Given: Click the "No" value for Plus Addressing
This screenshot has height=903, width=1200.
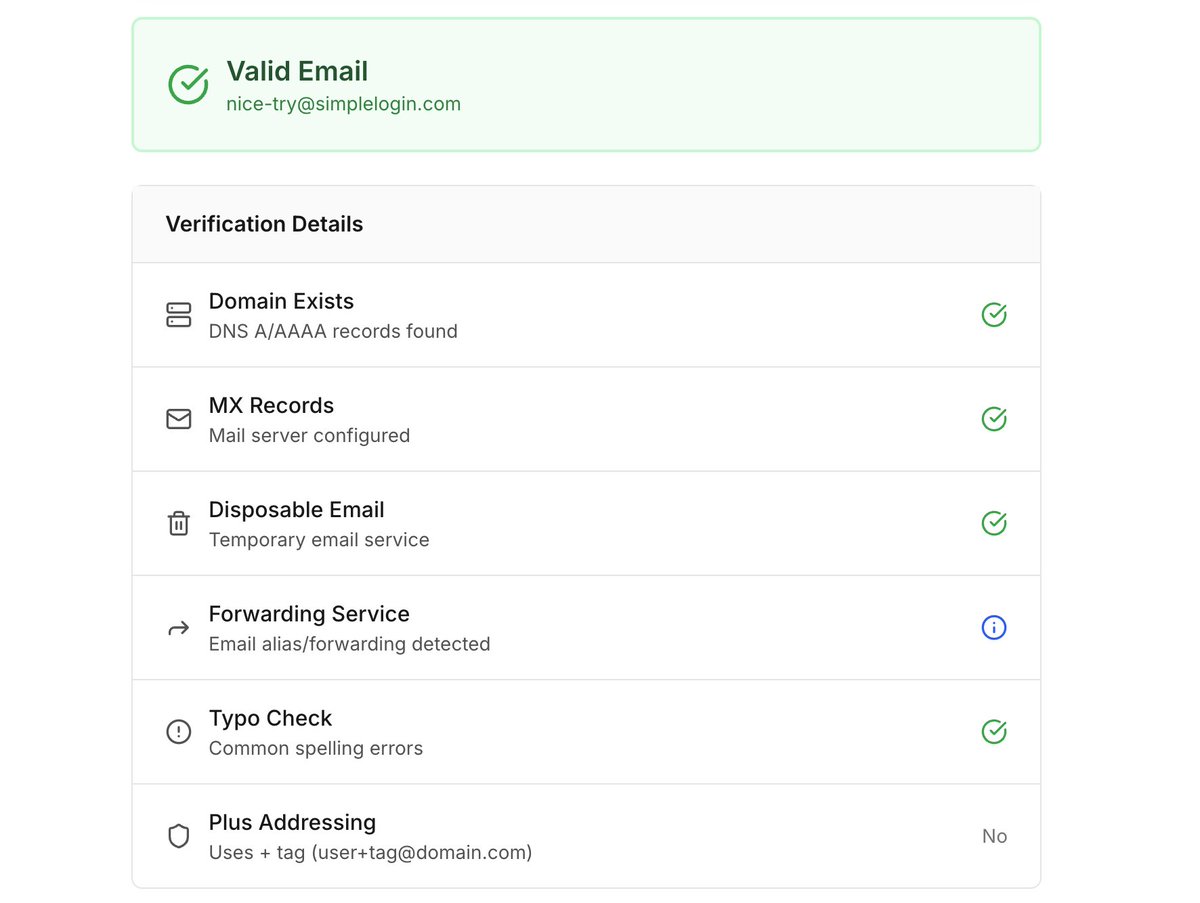Looking at the screenshot, I should point(994,836).
